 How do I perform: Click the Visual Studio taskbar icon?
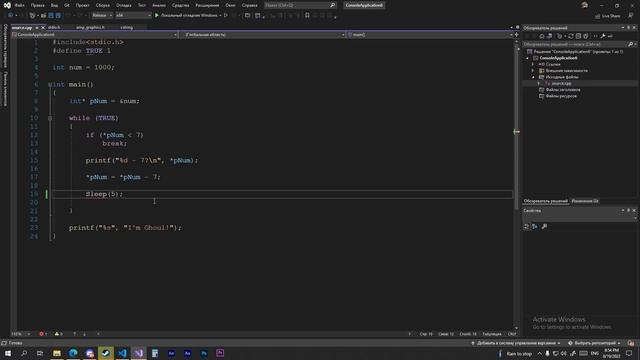point(138,353)
